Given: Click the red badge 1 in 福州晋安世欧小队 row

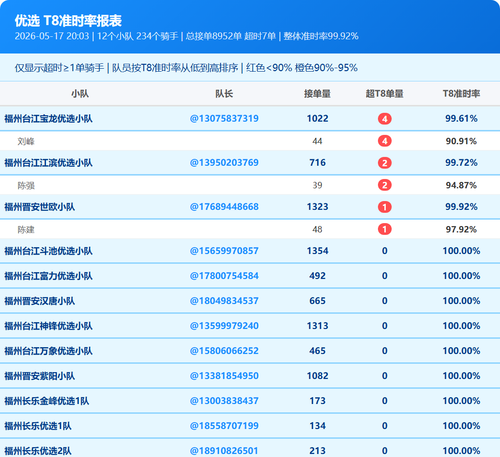Looking at the screenshot, I should pyautogui.click(x=384, y=207).
